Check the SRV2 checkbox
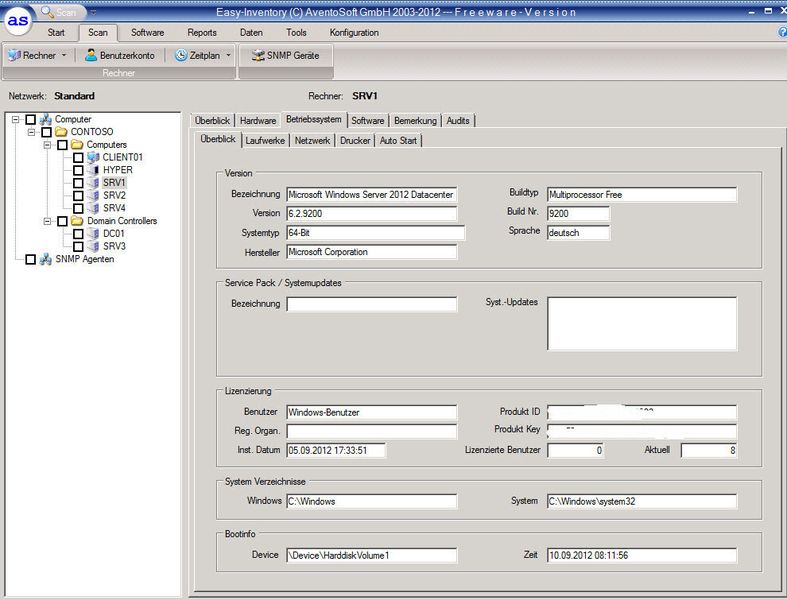 pyautogui.click(x=78, y=196)
